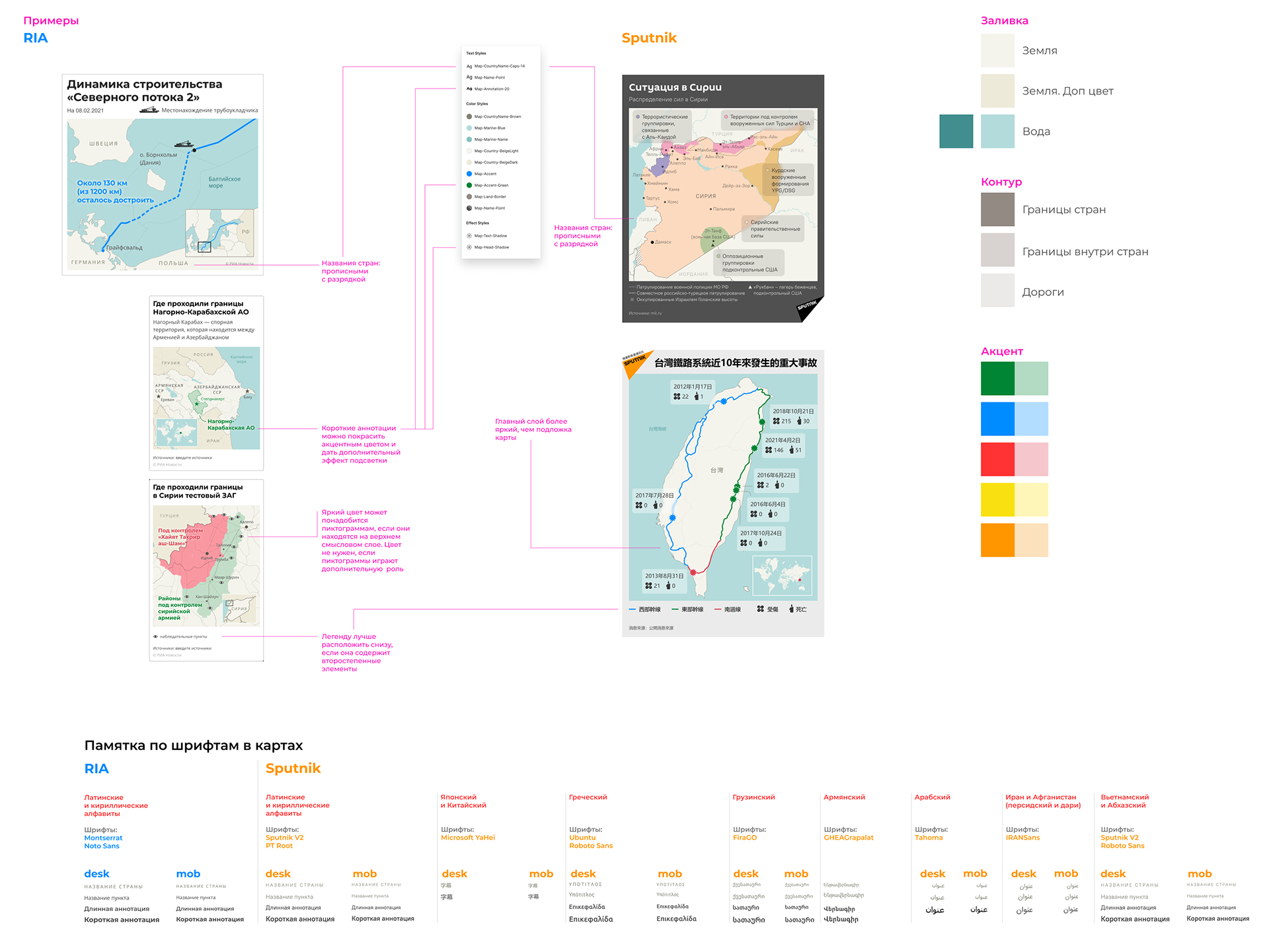The height and width of the screenshot is (952, 1269).
Task: Open the Нагорно-Карабахская АО map example
Action: [207, 383]
